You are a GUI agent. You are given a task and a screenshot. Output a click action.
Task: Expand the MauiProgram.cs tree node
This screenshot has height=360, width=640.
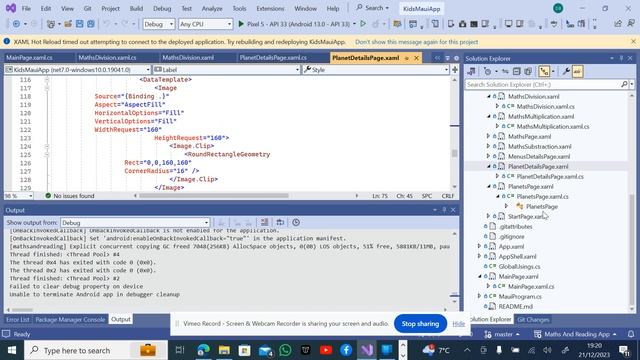point(480,296)
